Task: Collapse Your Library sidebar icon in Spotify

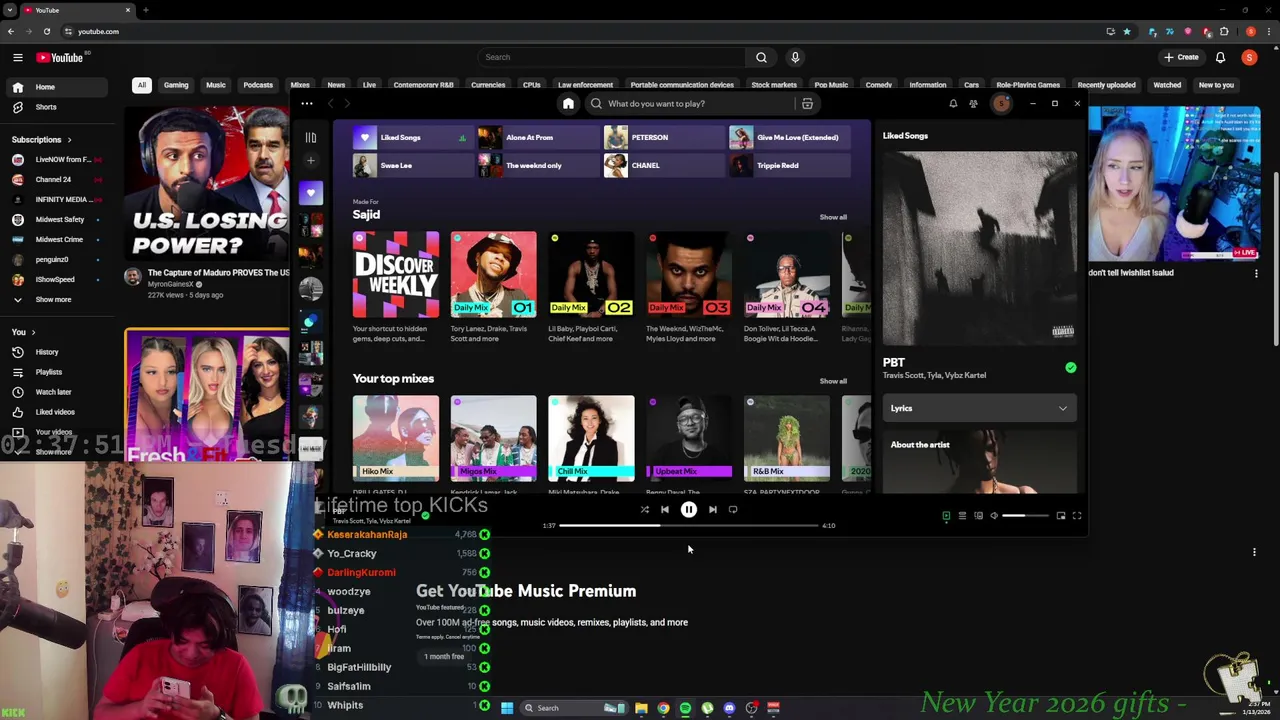Action: point(311,138)
